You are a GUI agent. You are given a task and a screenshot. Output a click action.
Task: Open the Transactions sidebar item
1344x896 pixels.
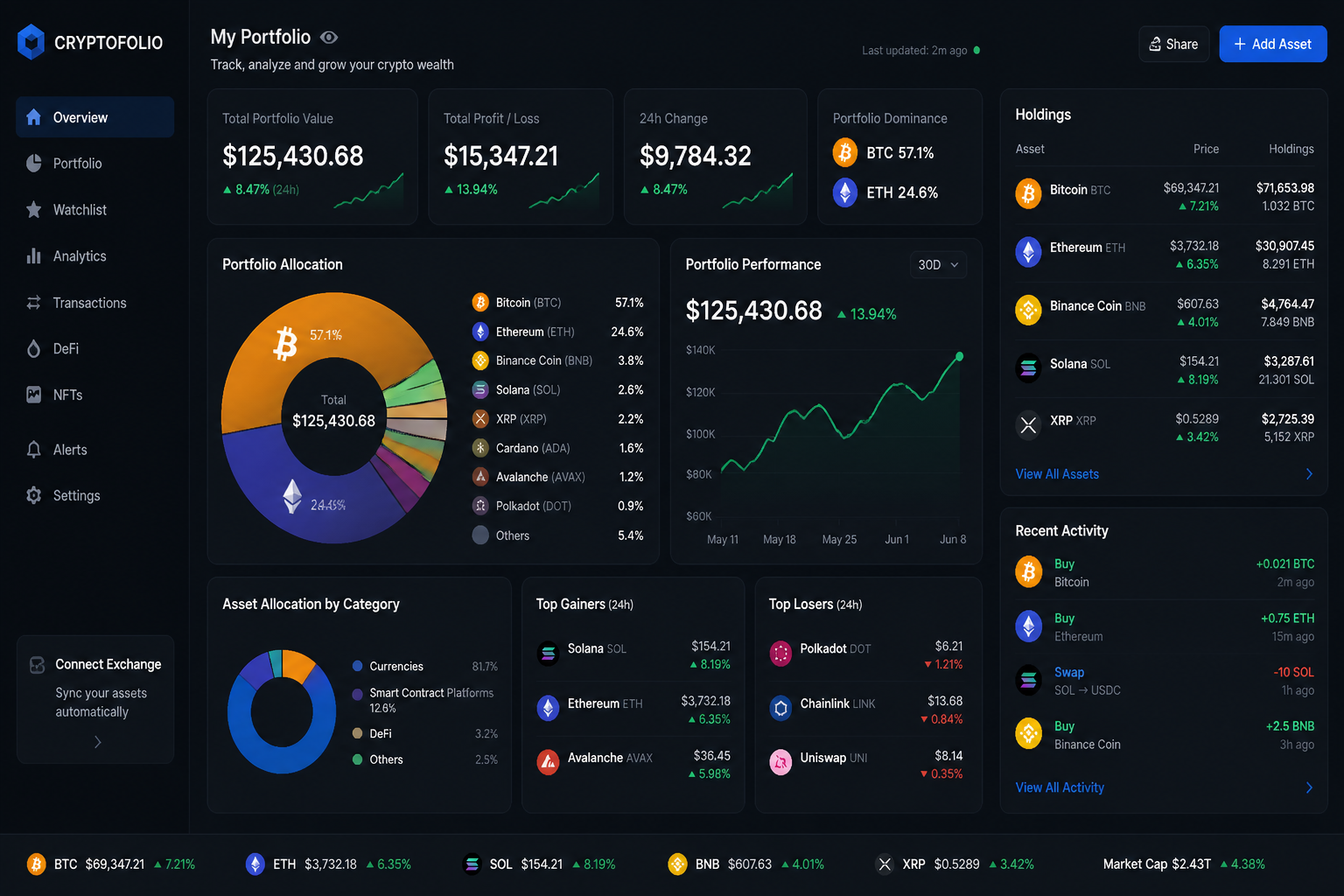click(x=94, y=303)
